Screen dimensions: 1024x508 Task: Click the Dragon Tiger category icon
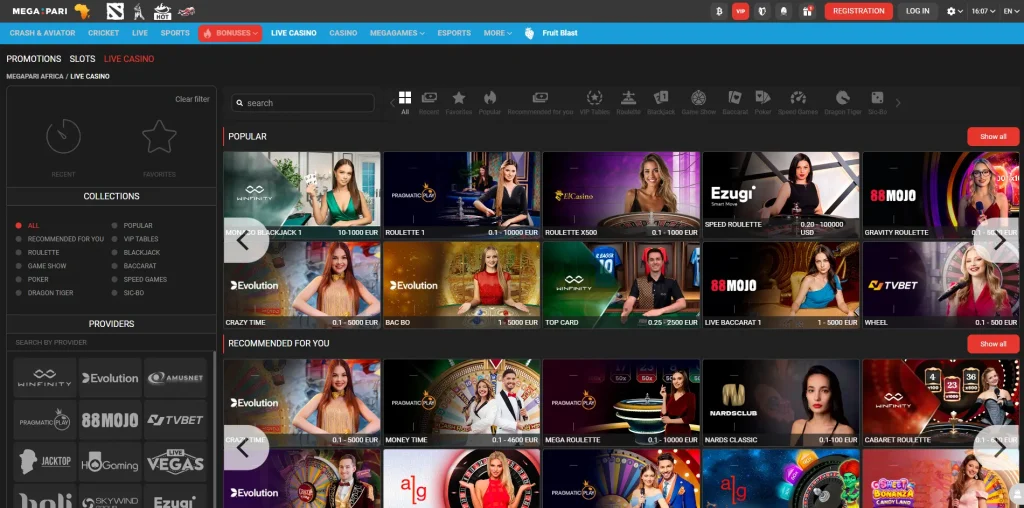[x=842, y=100]
